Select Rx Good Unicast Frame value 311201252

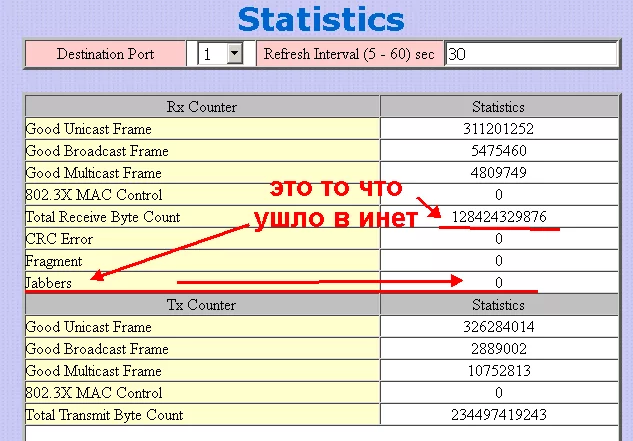[x=499, y=129]
